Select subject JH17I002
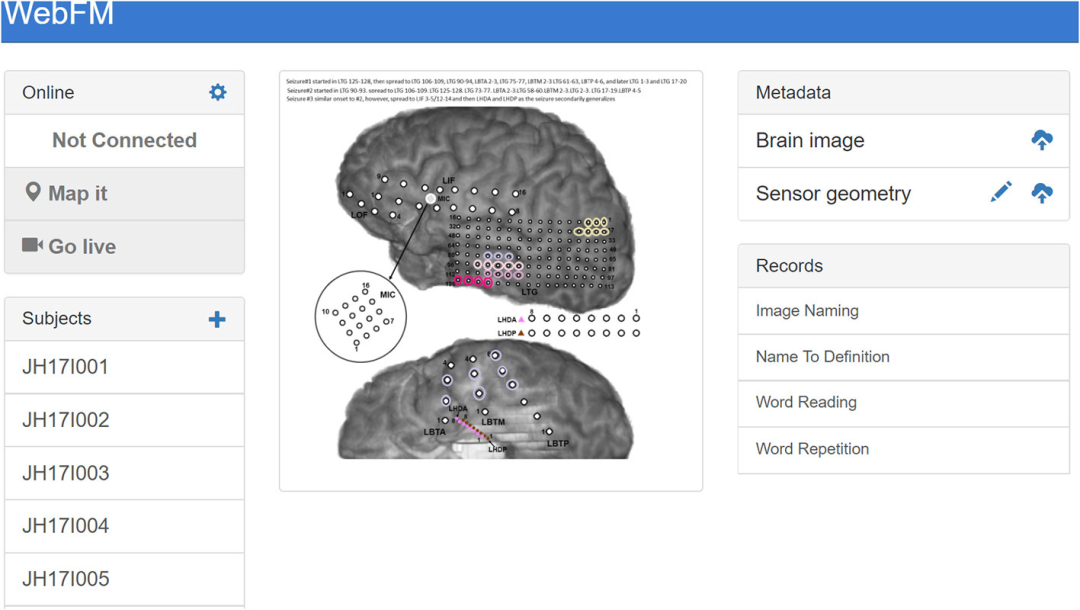Image resolution: width=1080 pixels, height=610 pixels. [x=125, y=420]
